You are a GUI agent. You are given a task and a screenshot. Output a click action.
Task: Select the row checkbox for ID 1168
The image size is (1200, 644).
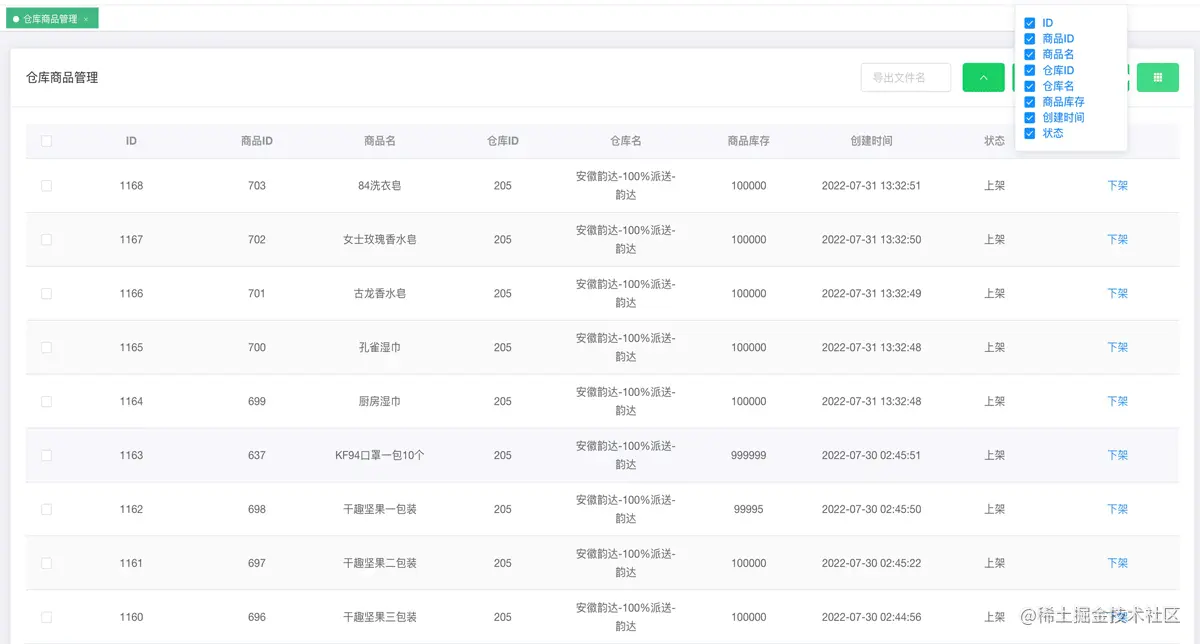[x=46, y=186]
